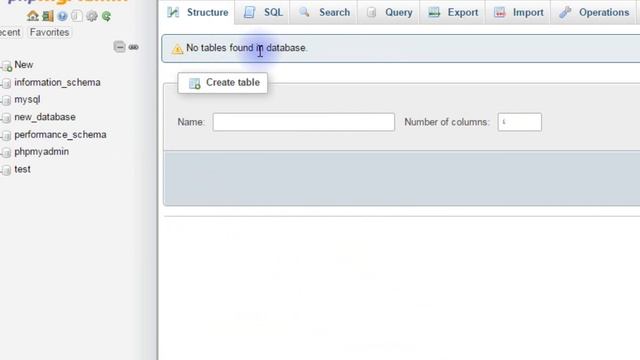Focus the table Name input field
This screenshot has width=640, height=360.
pos(304,122)
